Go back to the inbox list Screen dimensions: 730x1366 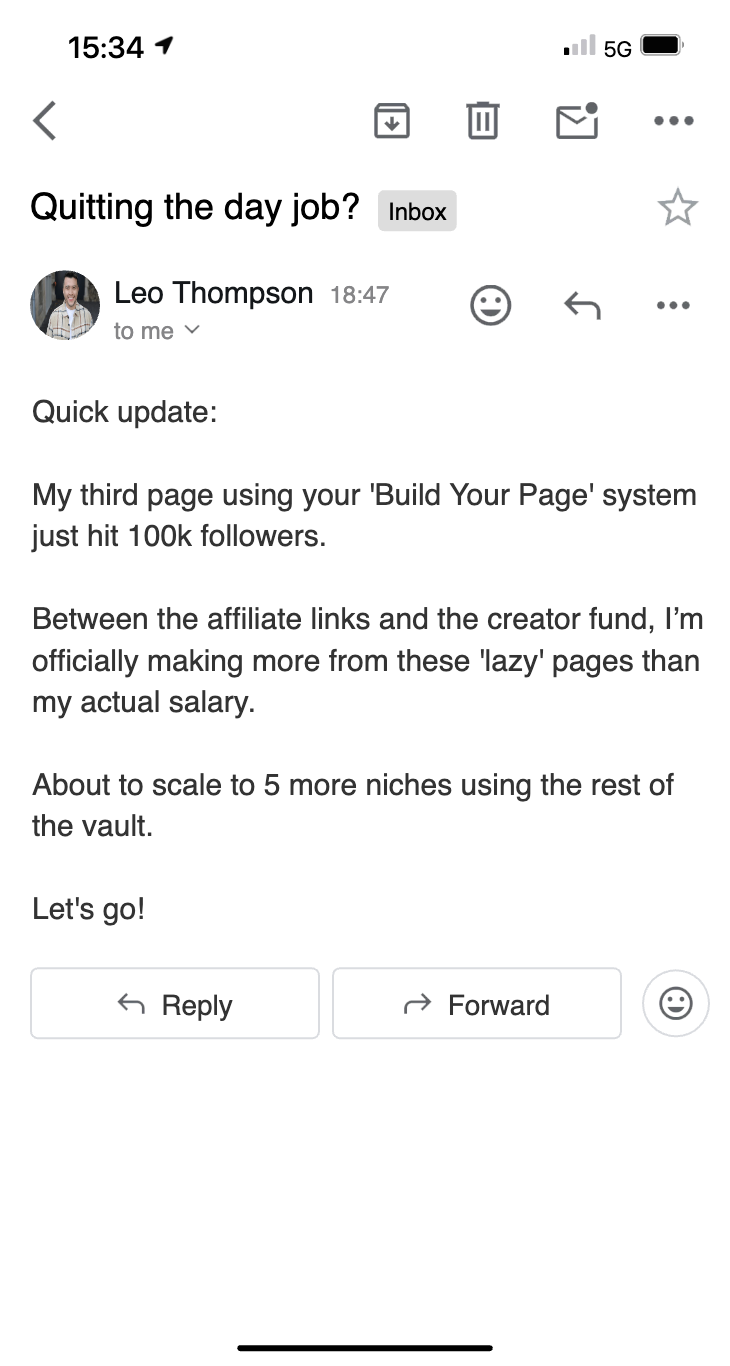click(x=45, y=121)
